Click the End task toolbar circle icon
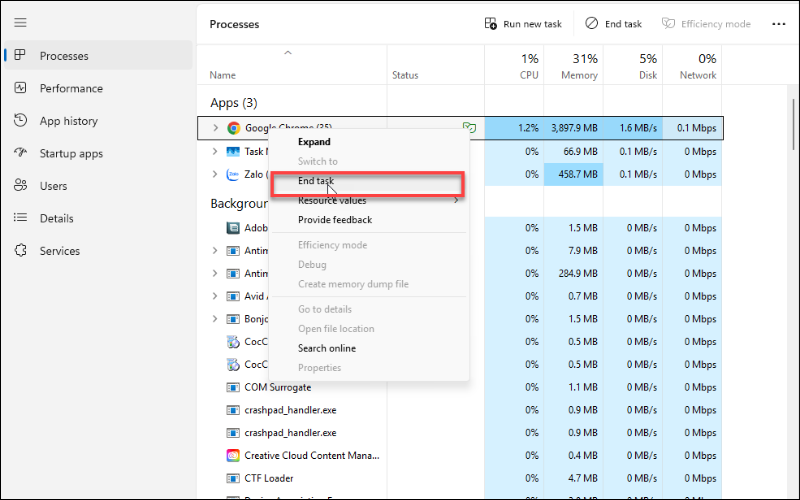The image size is (800, 500). [x=591, y=23]
